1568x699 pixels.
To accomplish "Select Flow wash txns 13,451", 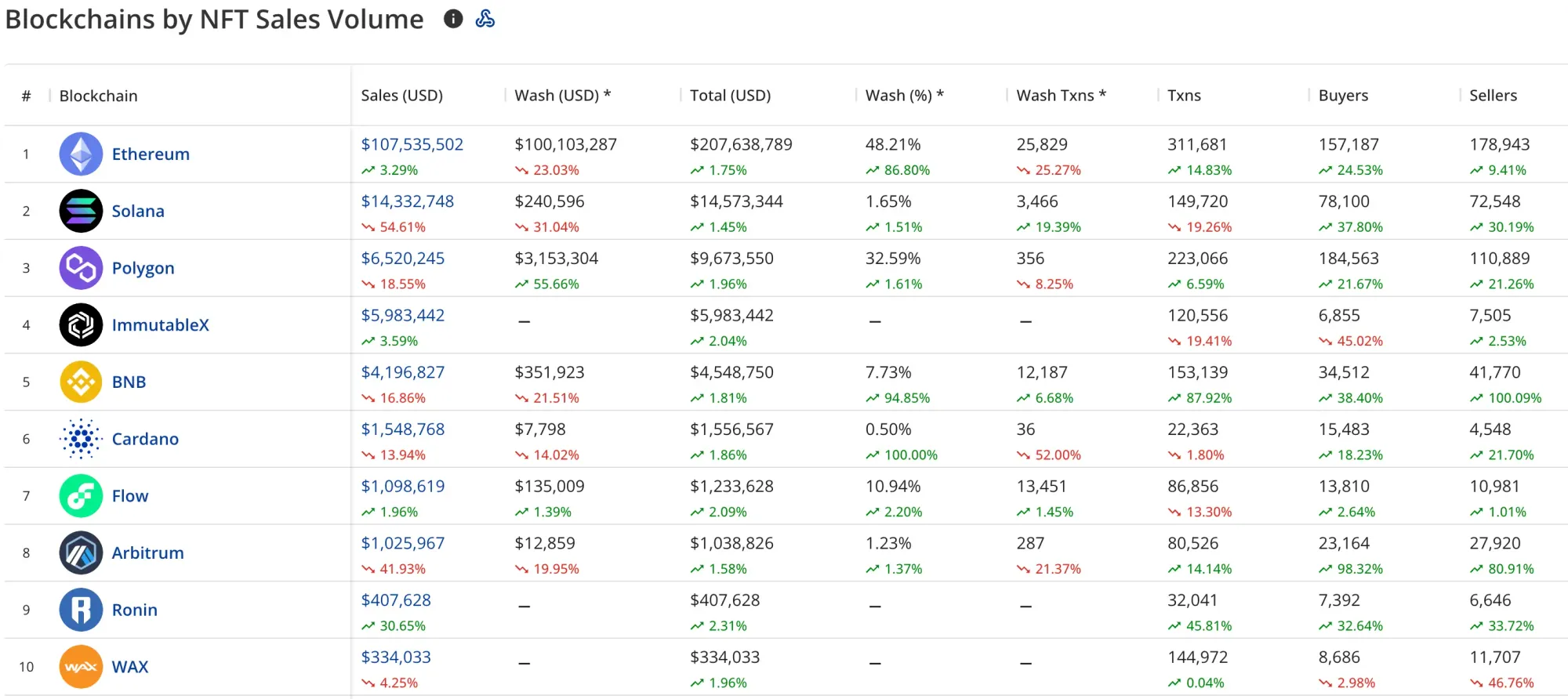I will tap(1042, 487).
